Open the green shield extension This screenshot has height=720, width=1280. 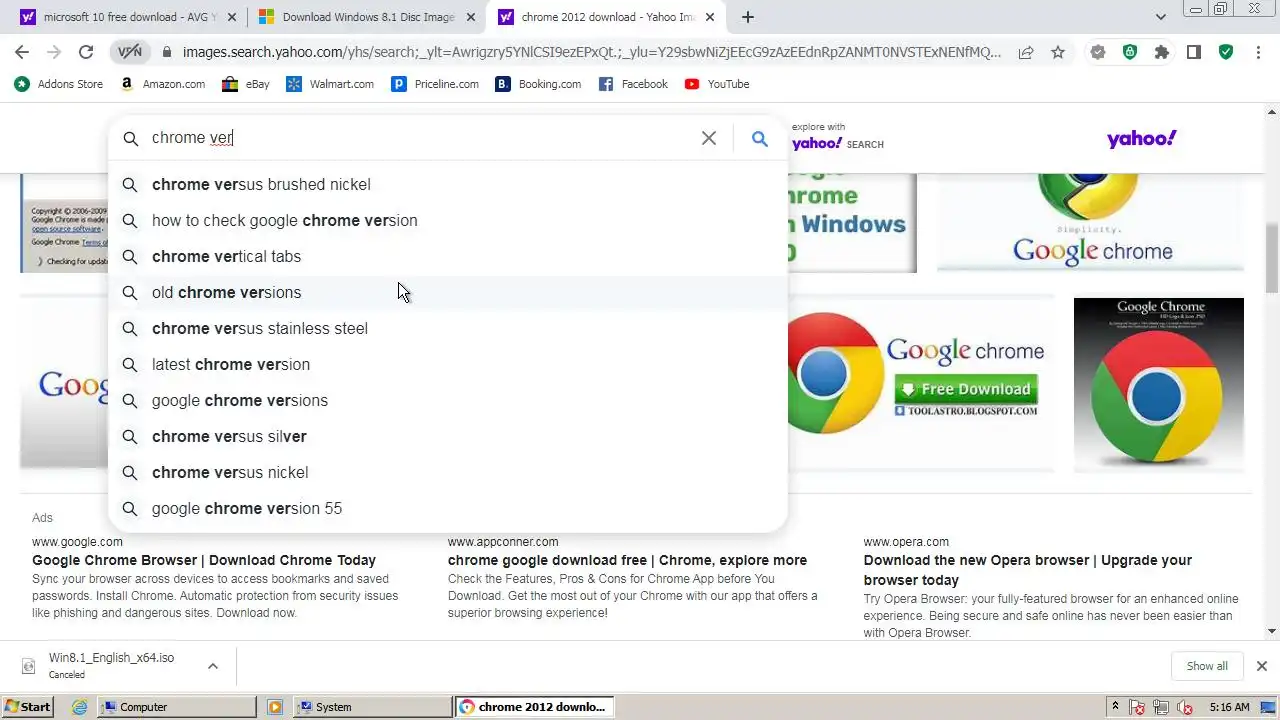(1130, 52)
